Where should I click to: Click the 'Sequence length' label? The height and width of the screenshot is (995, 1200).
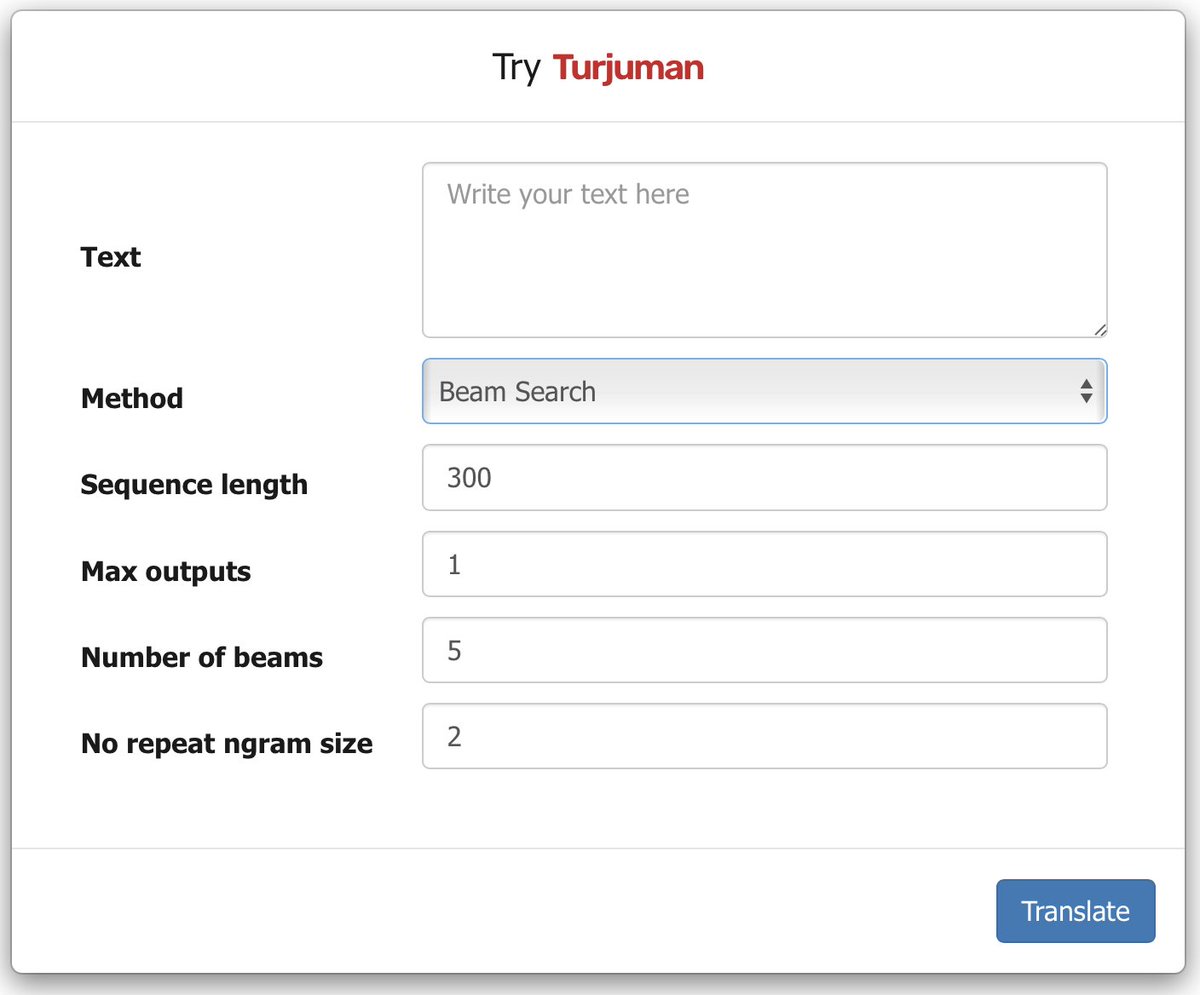click(194, 485)
